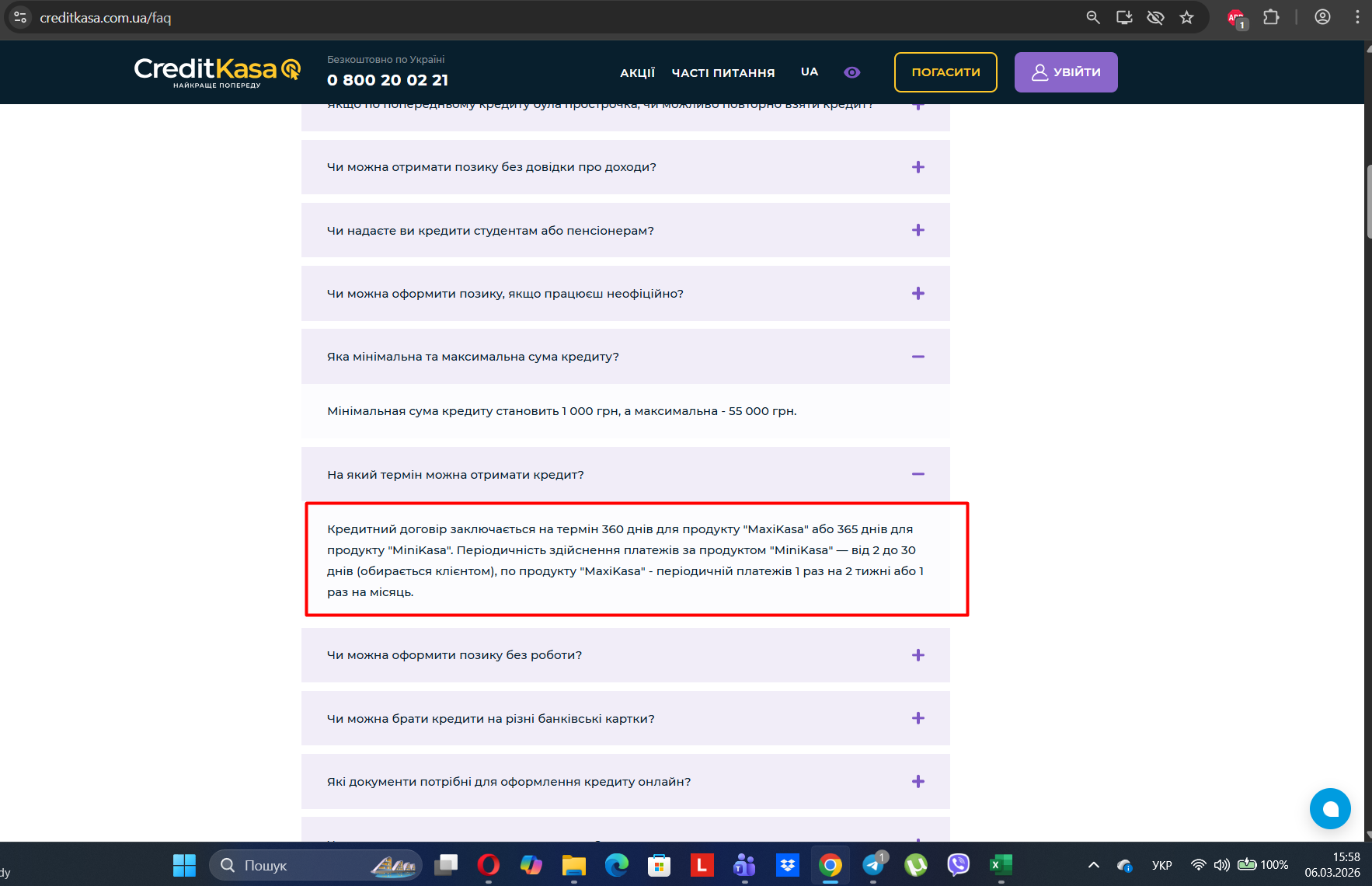Switch the УКР keyboard language indicator

coord(1162,865)
